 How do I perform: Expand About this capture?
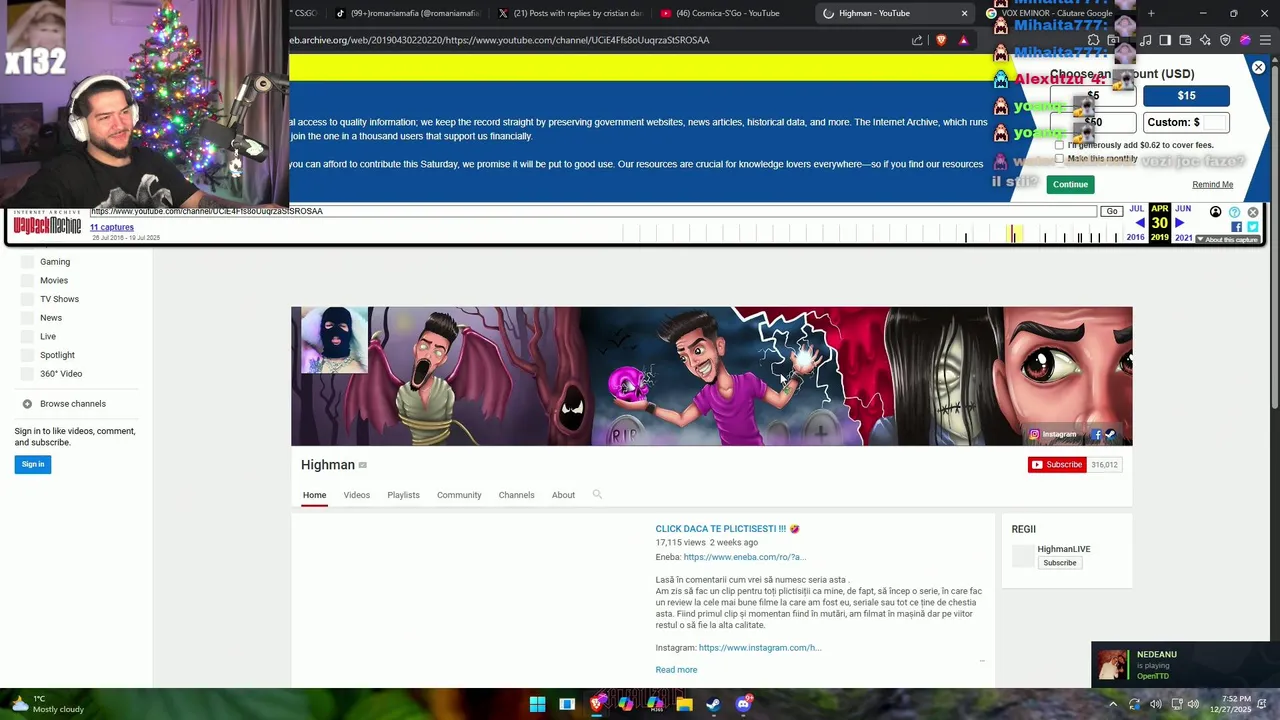[x=1227, y=240]
